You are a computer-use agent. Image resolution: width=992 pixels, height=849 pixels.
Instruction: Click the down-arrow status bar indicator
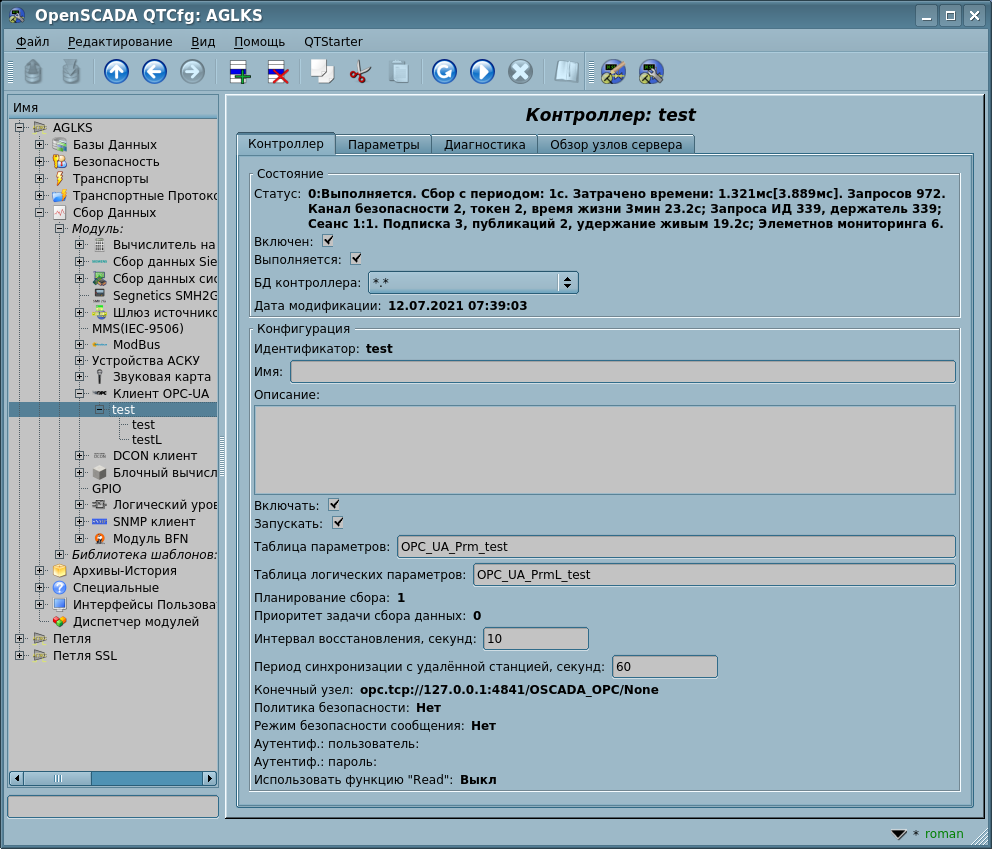click(x=899, y=834)
